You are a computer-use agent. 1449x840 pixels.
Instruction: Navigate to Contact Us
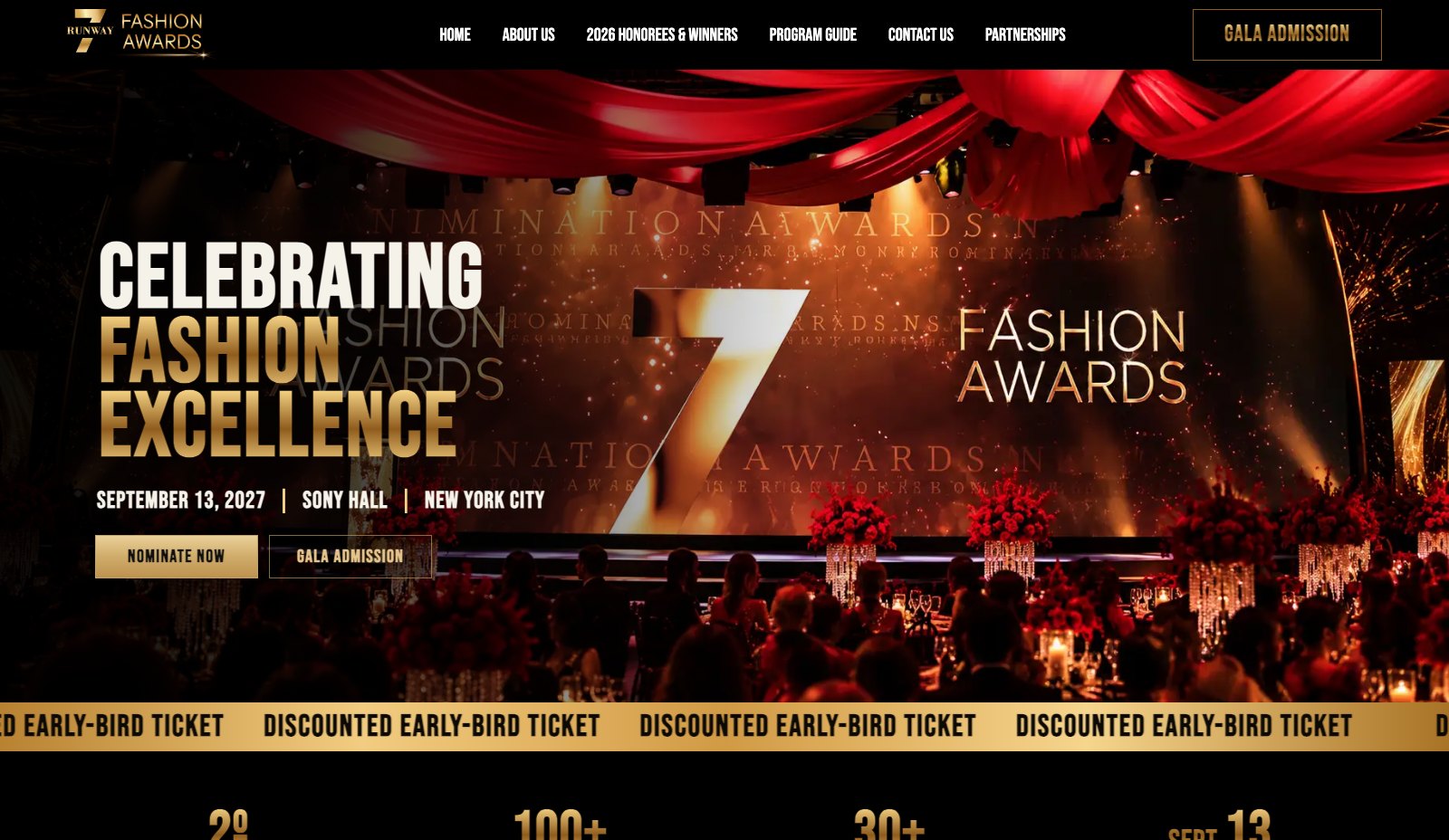pos(920,34)
